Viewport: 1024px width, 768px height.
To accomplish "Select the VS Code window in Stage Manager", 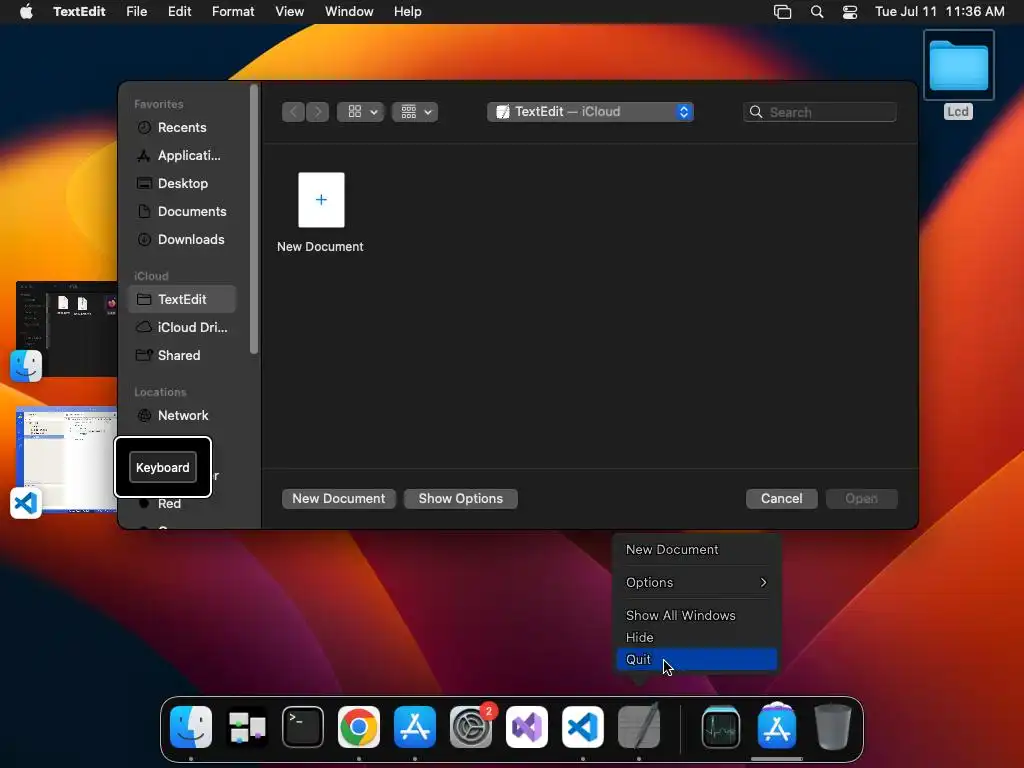I will coord(66,459).
